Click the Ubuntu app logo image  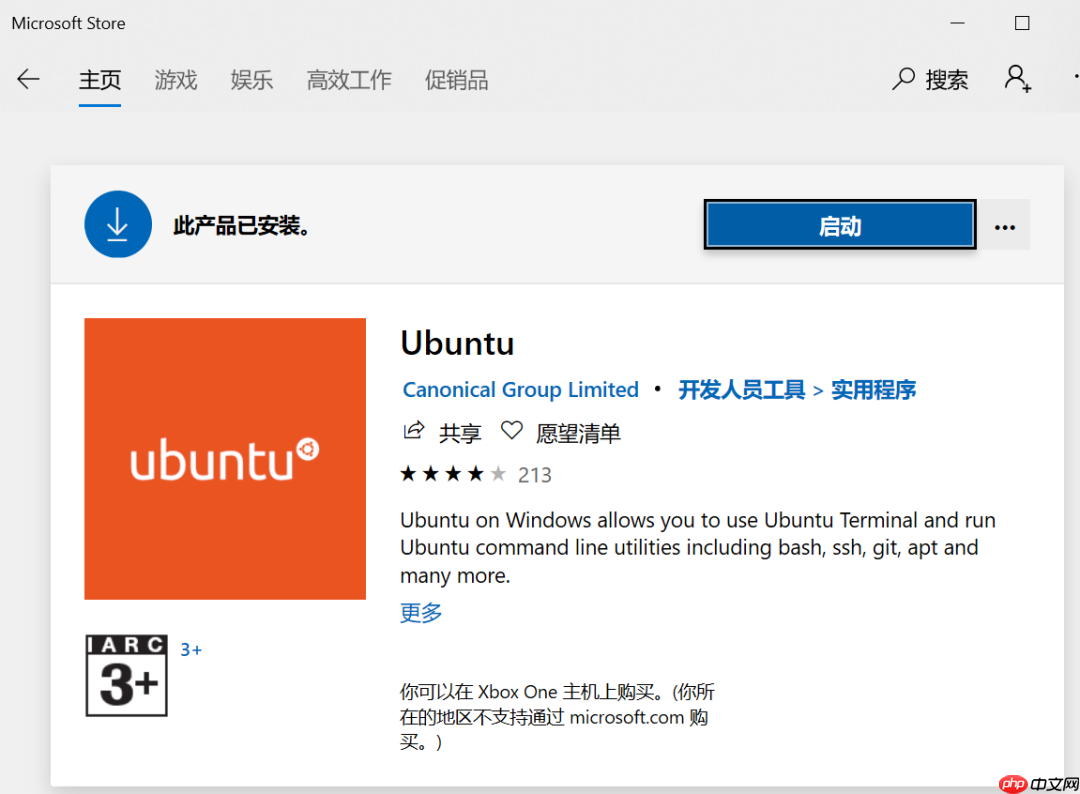pos(224,458)
